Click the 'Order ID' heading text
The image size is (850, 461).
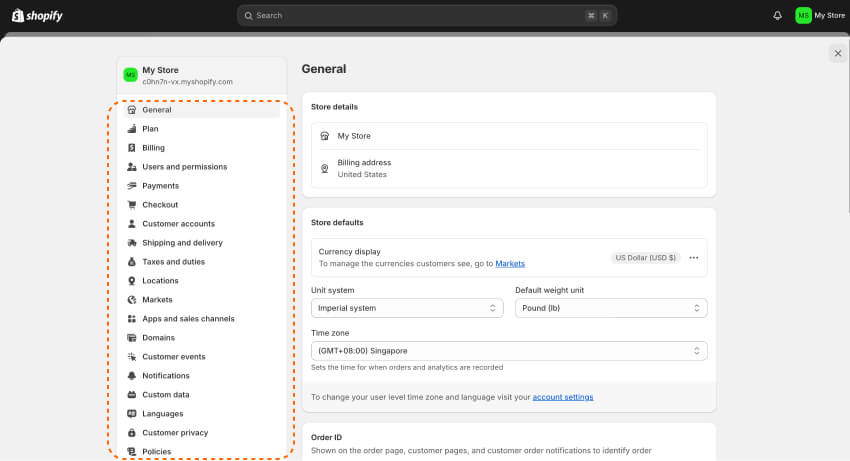click(x=326, y=437)
